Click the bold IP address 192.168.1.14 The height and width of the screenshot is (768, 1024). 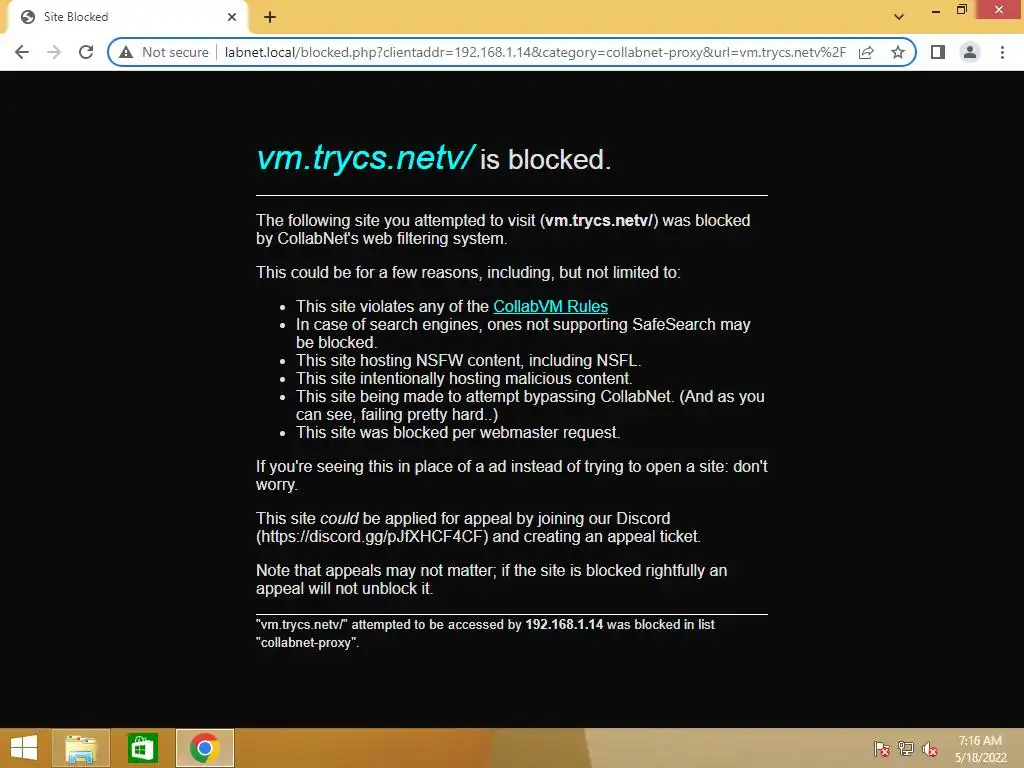(x=564, y=624)
